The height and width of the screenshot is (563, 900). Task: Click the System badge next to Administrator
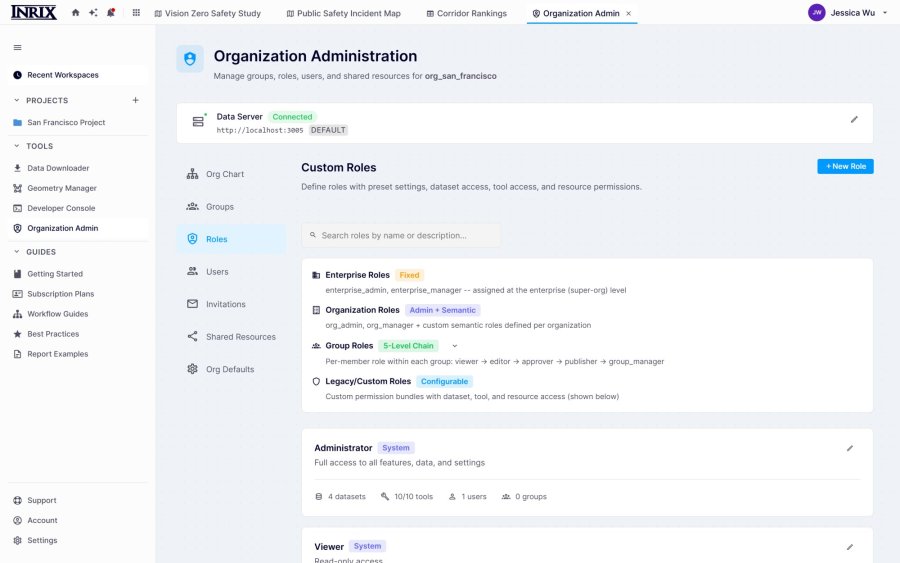click(396, 448)
